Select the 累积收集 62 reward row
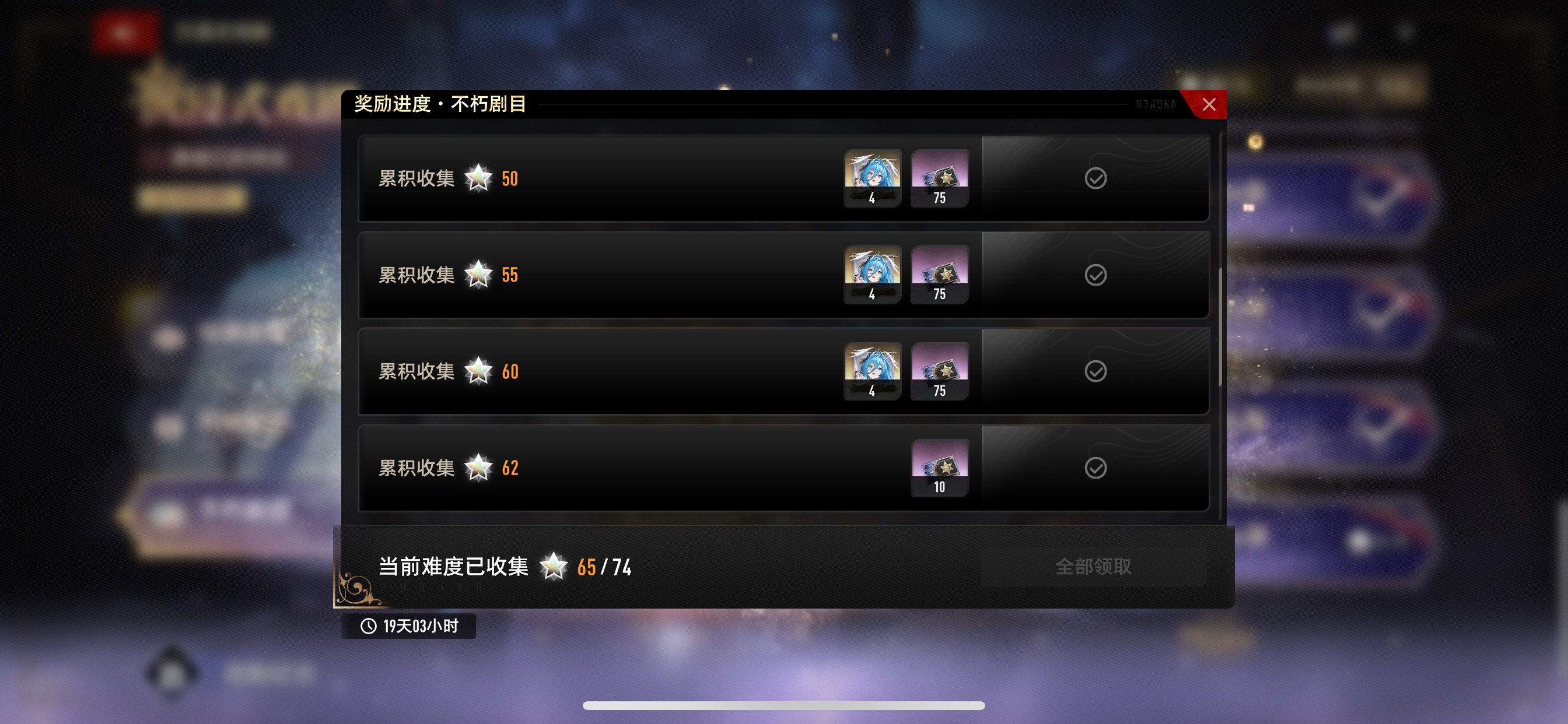Screen dimensions: 1568x724 [783, 468]
